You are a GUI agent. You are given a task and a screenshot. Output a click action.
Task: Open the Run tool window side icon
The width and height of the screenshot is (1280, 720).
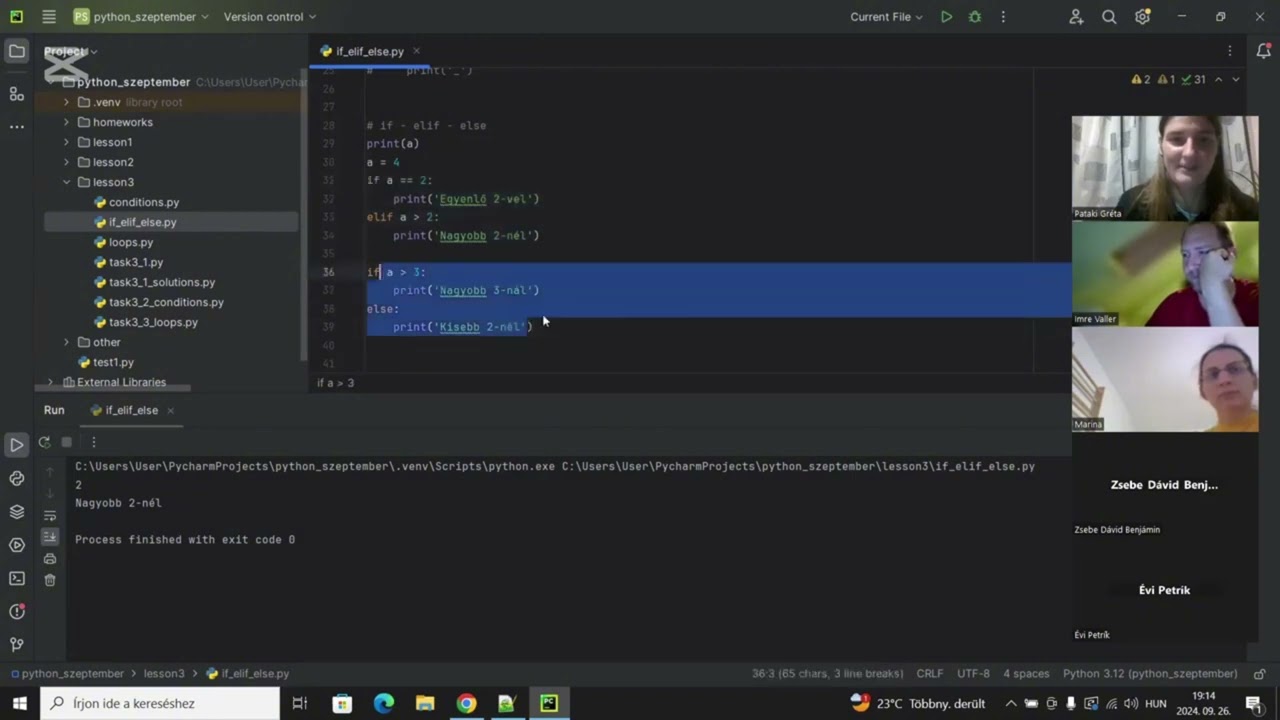click(17, 445)
